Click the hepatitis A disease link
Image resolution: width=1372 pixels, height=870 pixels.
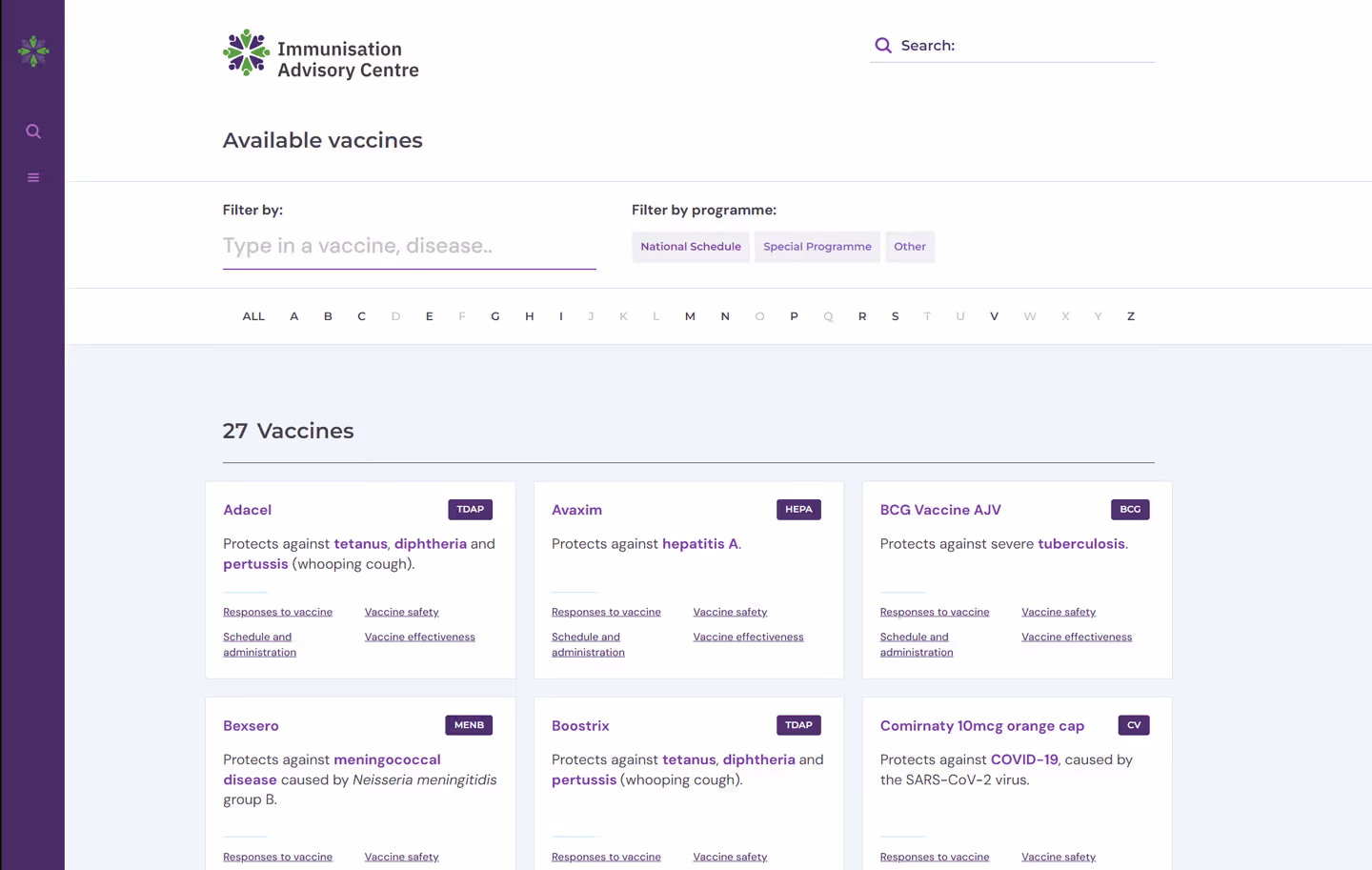coord(700,544)
